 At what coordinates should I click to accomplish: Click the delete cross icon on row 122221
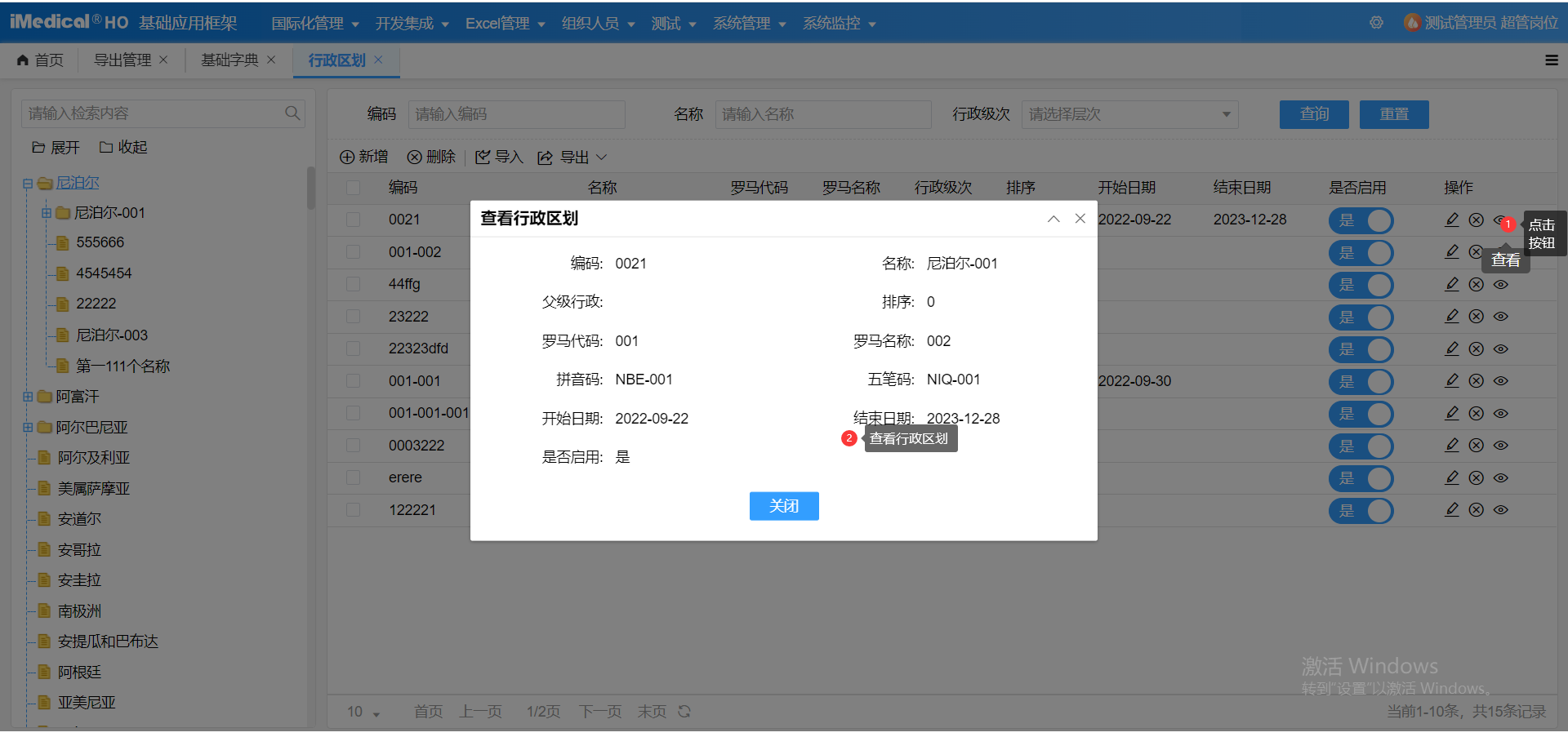click(1476, 509)
